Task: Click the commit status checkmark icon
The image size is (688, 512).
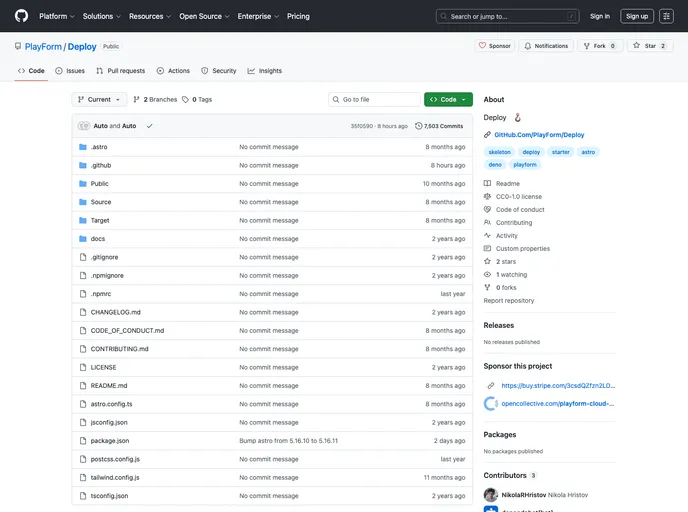Action: (x=149, y=126)
